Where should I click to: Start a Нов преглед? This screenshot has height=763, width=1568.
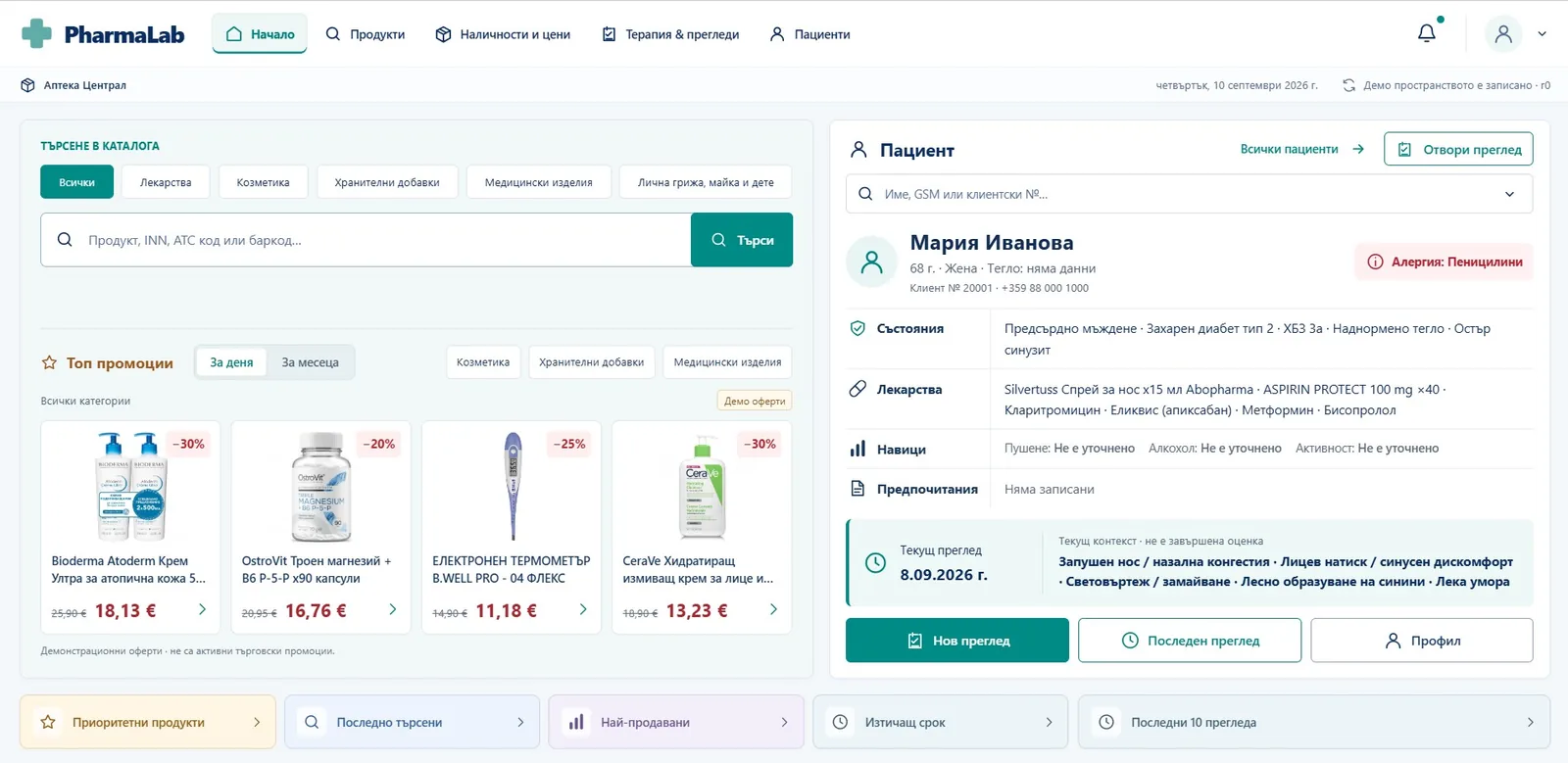click(x=957, y=641)
